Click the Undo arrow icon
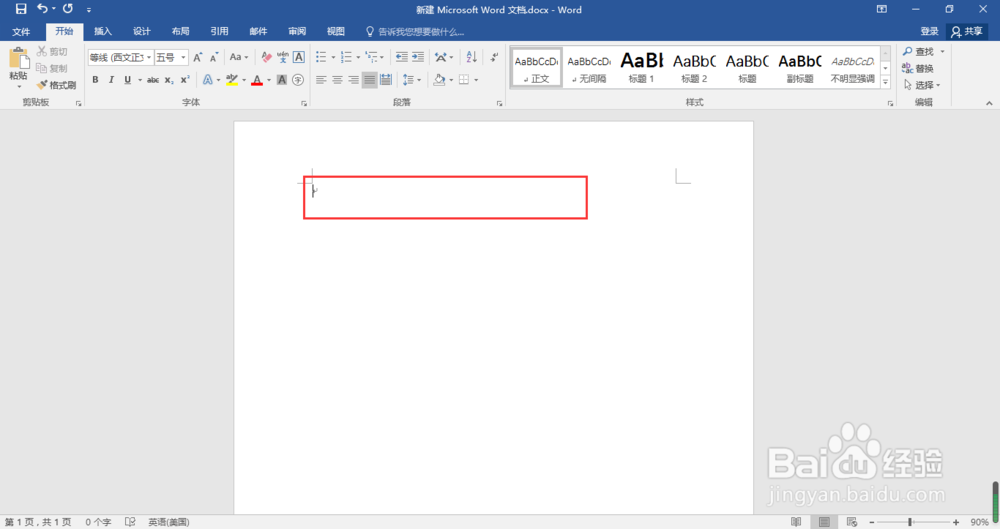 point(42,9)
